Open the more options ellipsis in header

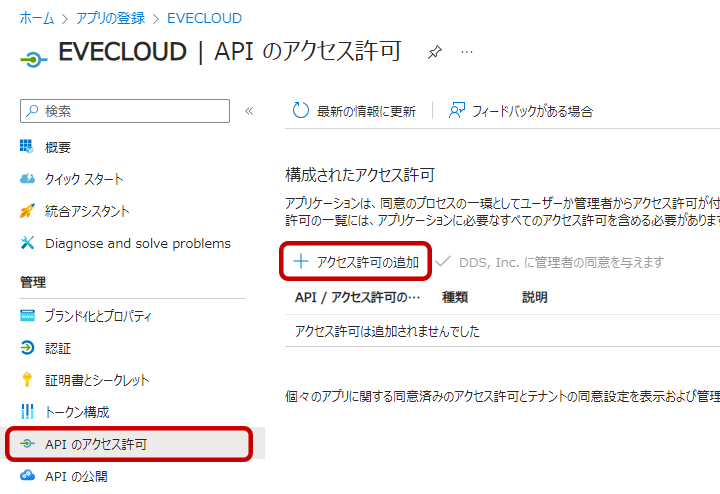466,52
